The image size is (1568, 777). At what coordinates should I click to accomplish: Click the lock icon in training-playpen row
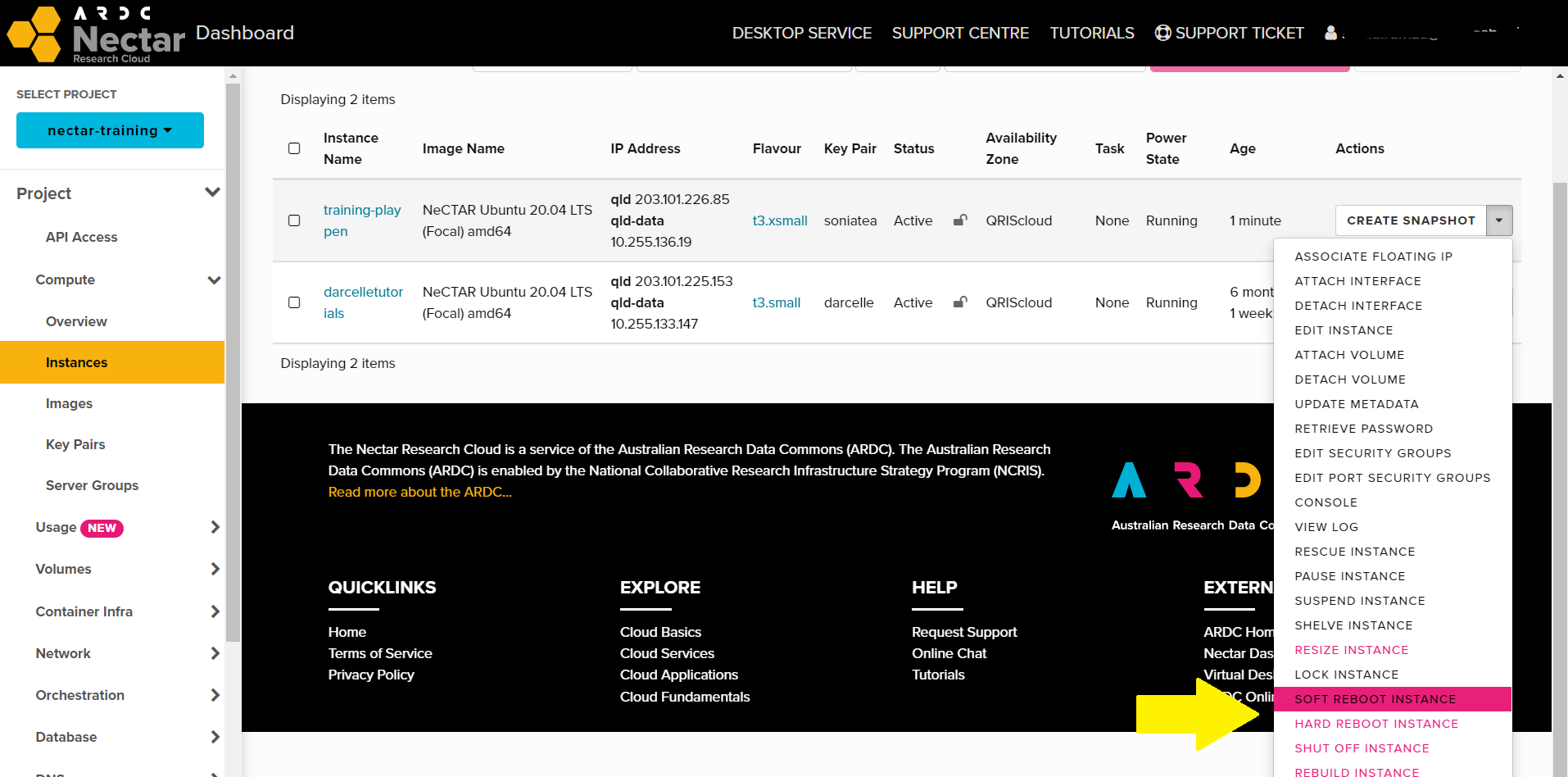click(960, 220)
